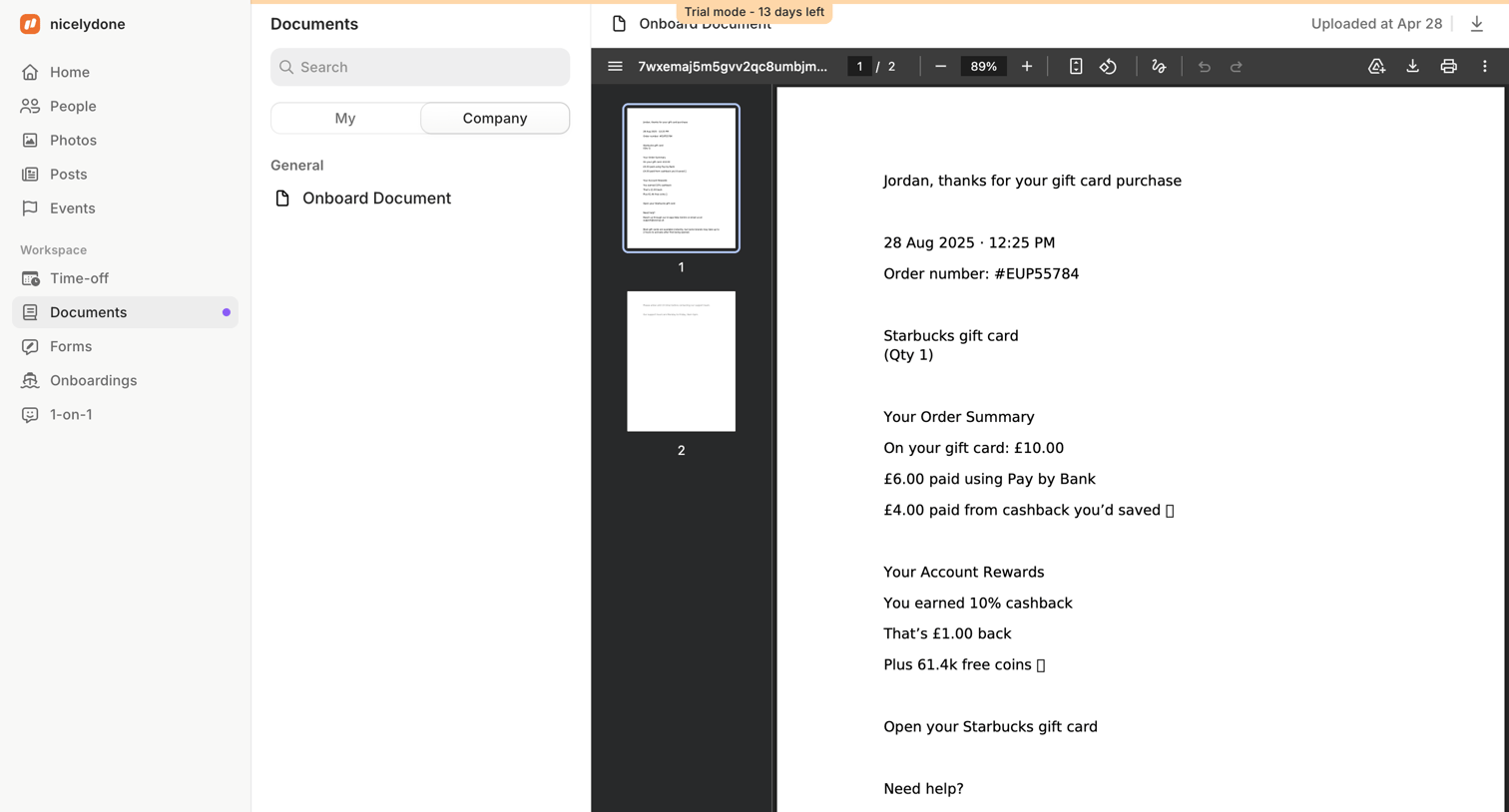Select page 2 thumbnail
The width and height of the screenshot is (1509, 812).
[x=682, y=361]
